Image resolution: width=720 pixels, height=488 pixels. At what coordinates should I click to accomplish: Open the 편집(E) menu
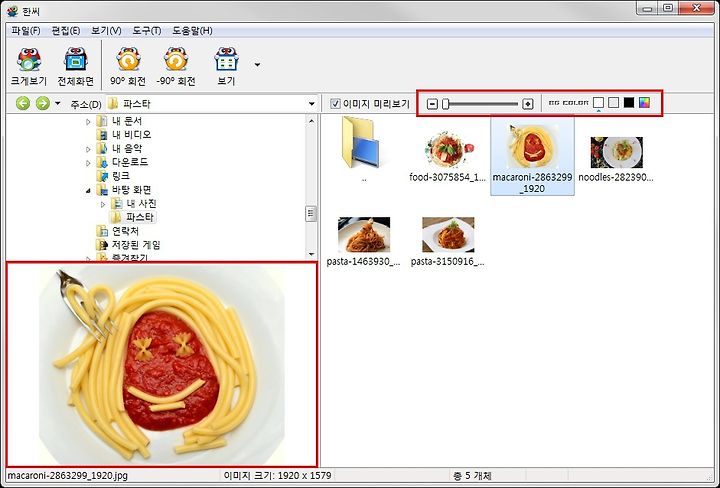(66, 31)
